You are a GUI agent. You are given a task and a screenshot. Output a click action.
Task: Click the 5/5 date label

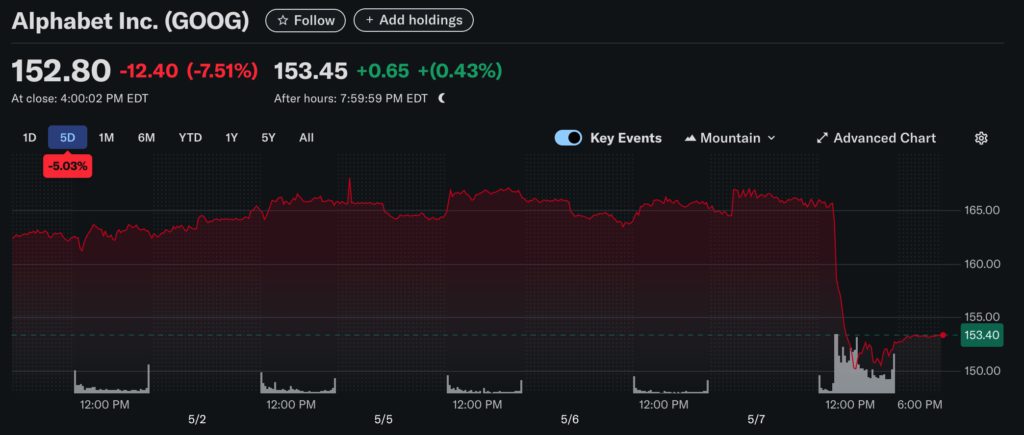click(383, 419)
